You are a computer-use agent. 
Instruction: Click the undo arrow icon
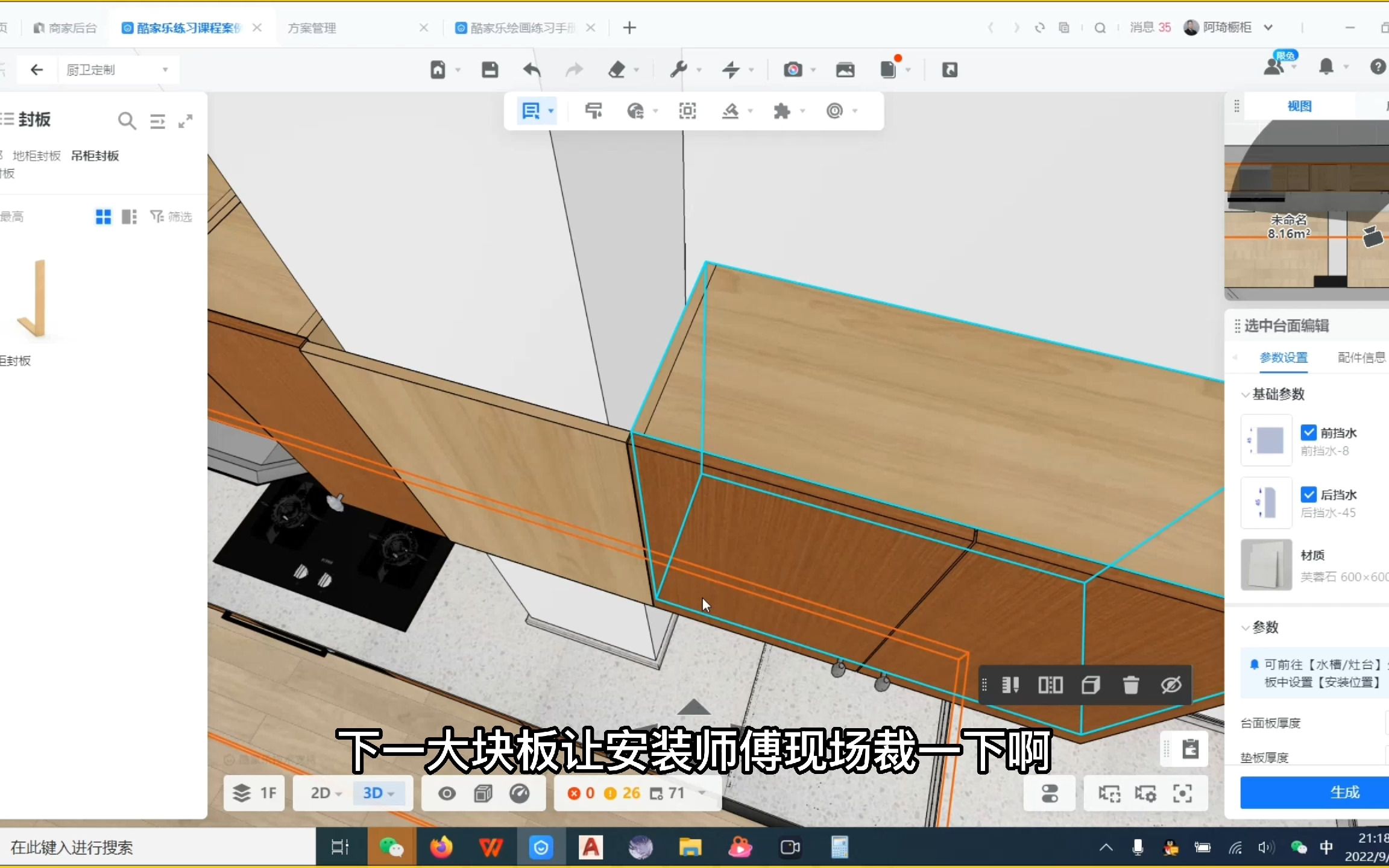point(532,70)
